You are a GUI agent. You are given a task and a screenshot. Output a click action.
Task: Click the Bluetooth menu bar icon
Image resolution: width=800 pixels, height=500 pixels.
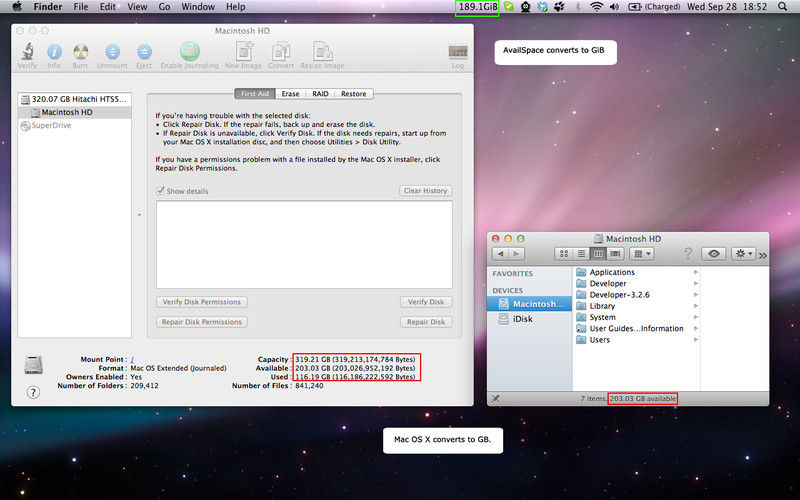point(578,7)
